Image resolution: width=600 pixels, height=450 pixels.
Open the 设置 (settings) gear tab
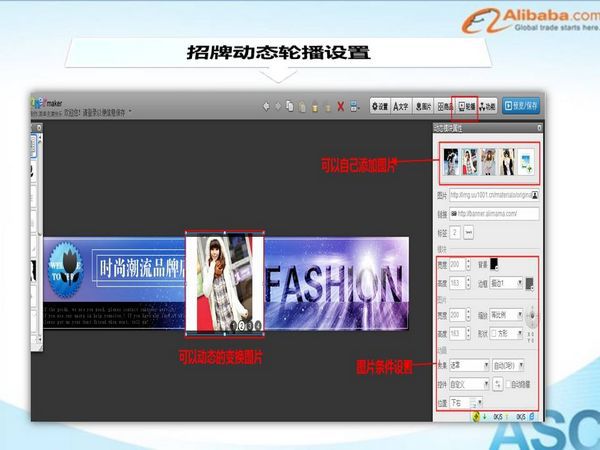[x=380, y=106]
